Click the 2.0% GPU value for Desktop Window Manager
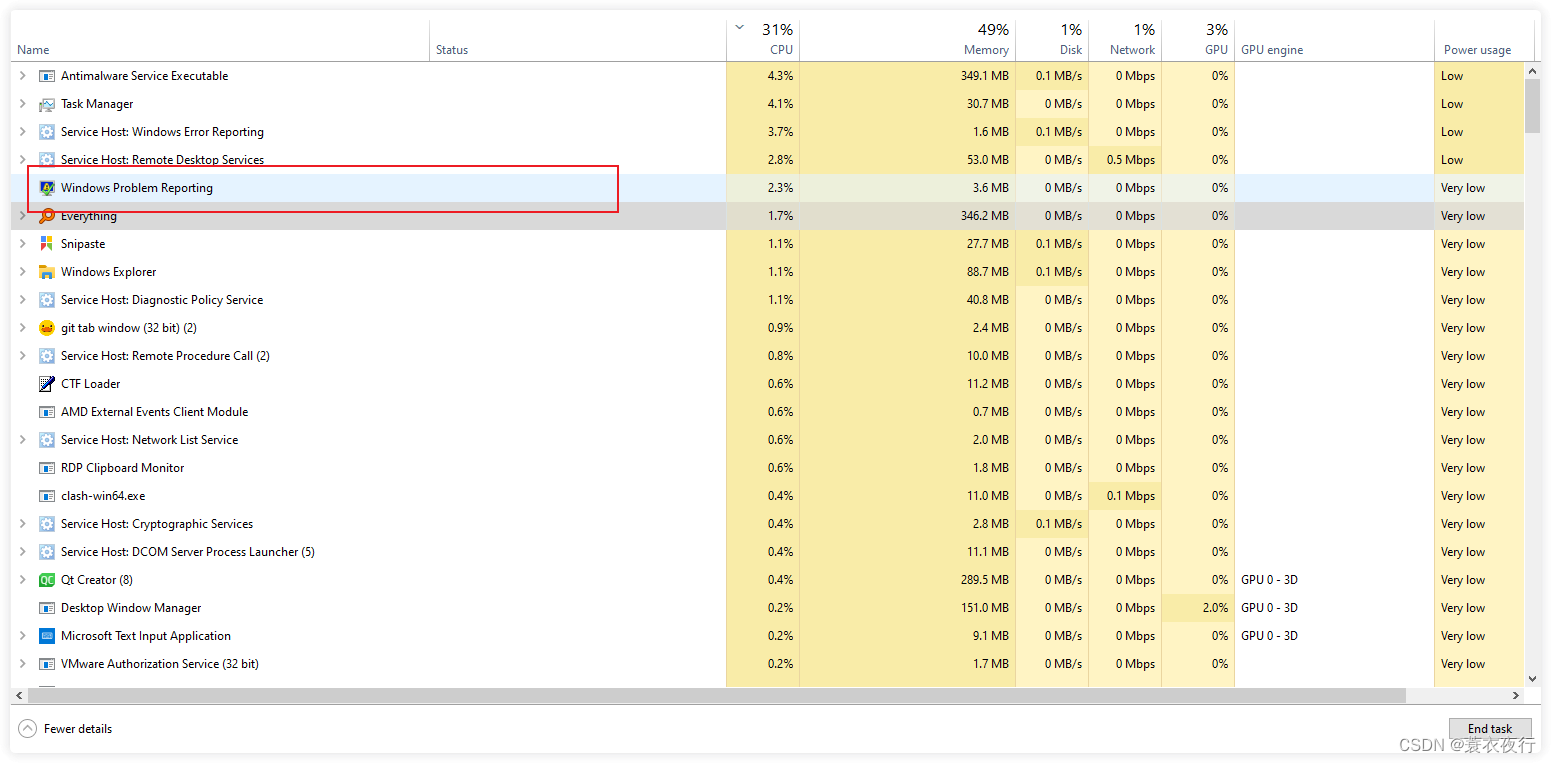1551x763 pixels. (x=1214, y=608)
